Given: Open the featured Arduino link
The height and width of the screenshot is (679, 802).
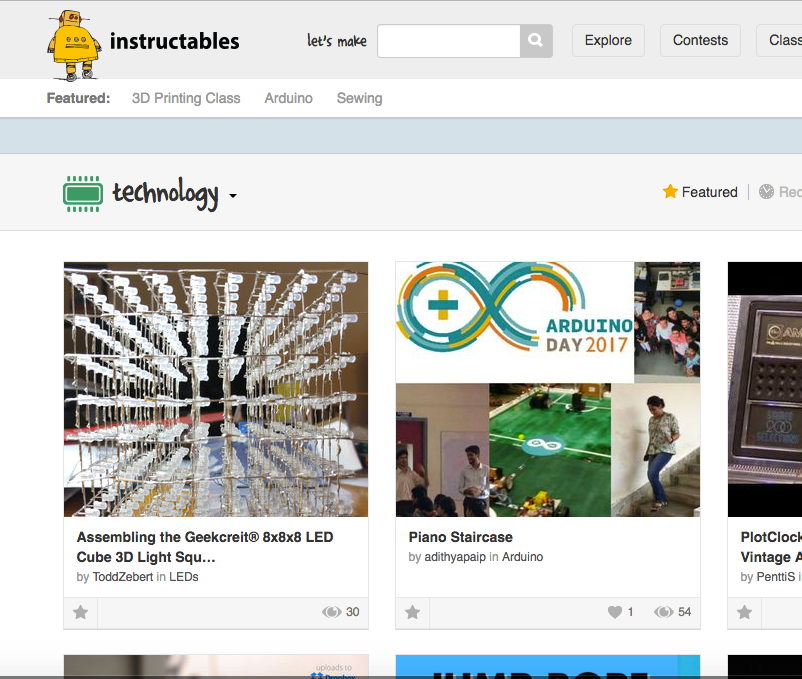Looking at the screenshot, I should coord(288,98).
